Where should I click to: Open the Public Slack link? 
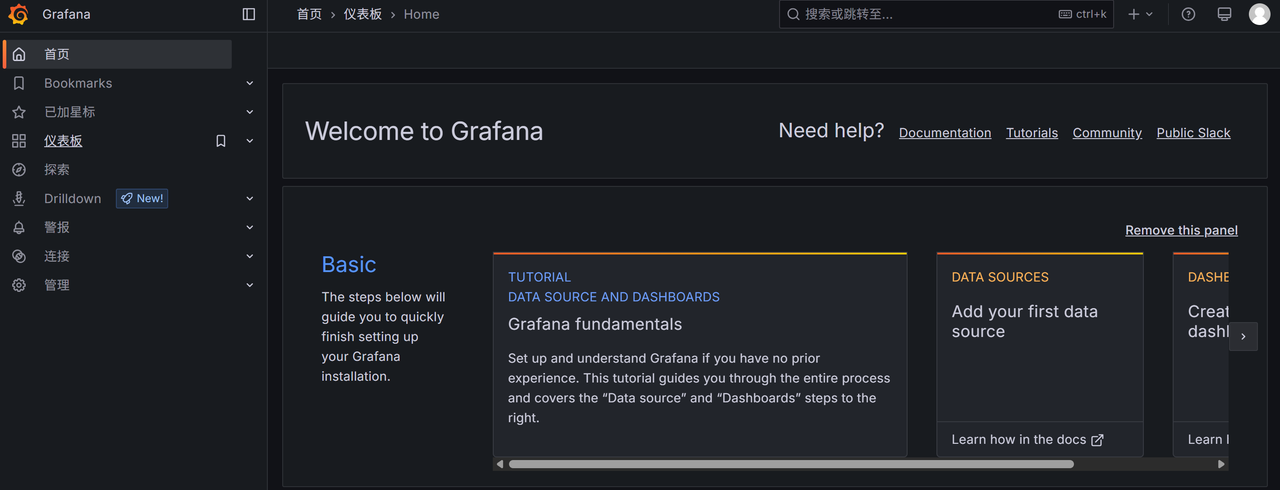(1194, 133)
